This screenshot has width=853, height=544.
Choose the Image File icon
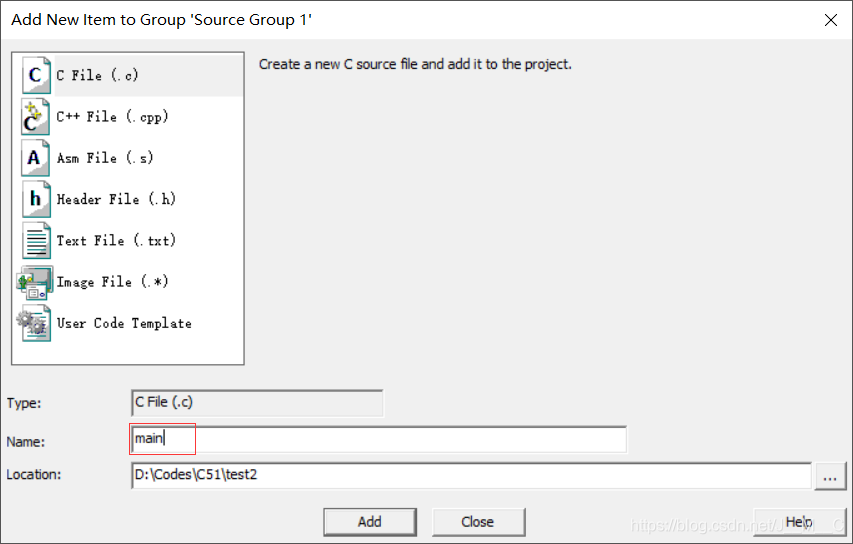(x=35, y=282)
